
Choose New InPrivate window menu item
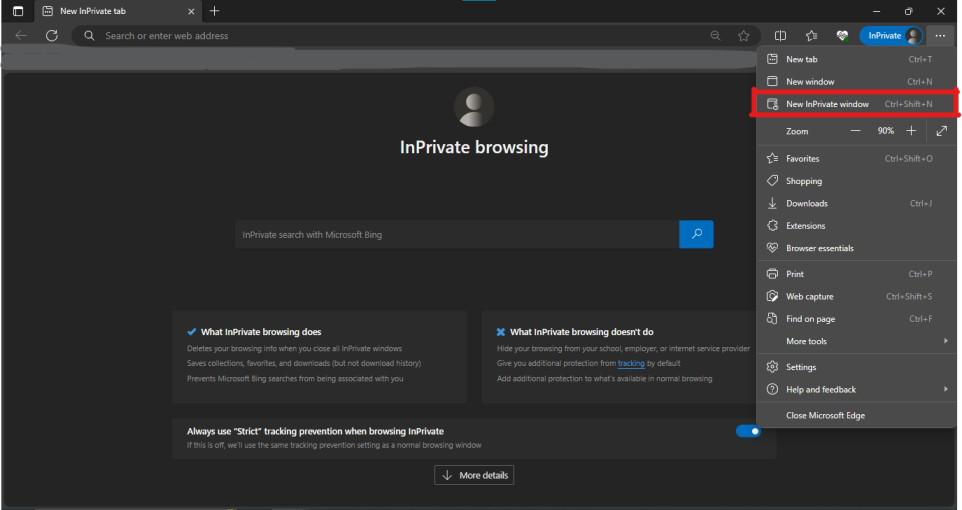[x=856, y=104]
